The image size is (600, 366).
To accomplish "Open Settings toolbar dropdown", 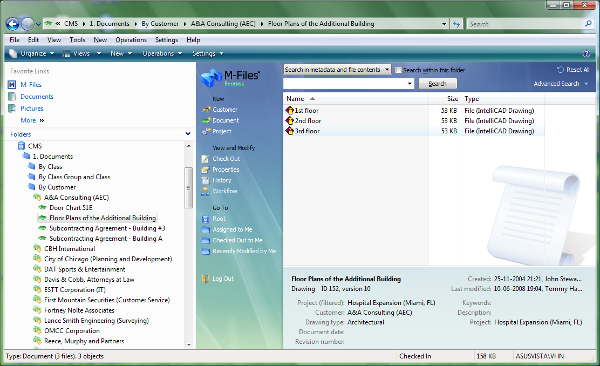I will click(208, 54).
